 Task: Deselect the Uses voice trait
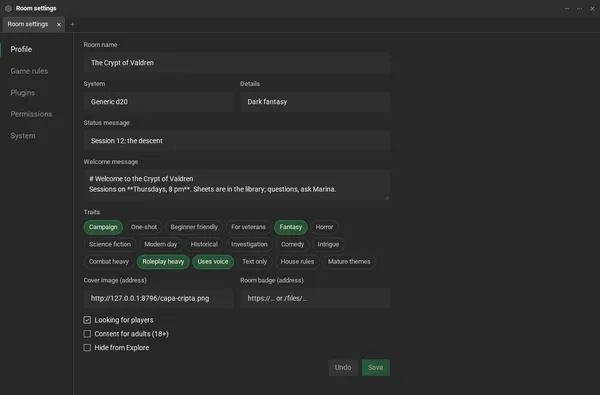pos(213,262)
